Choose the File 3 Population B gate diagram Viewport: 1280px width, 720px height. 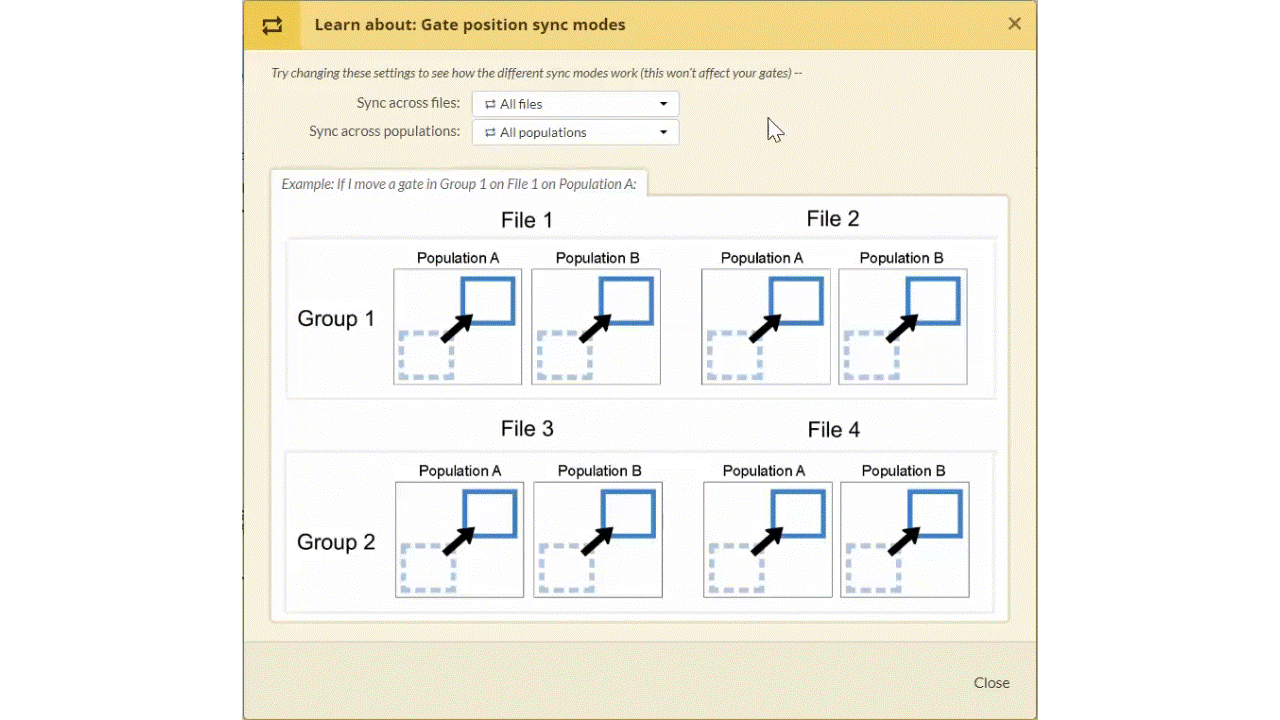[597, 540]
